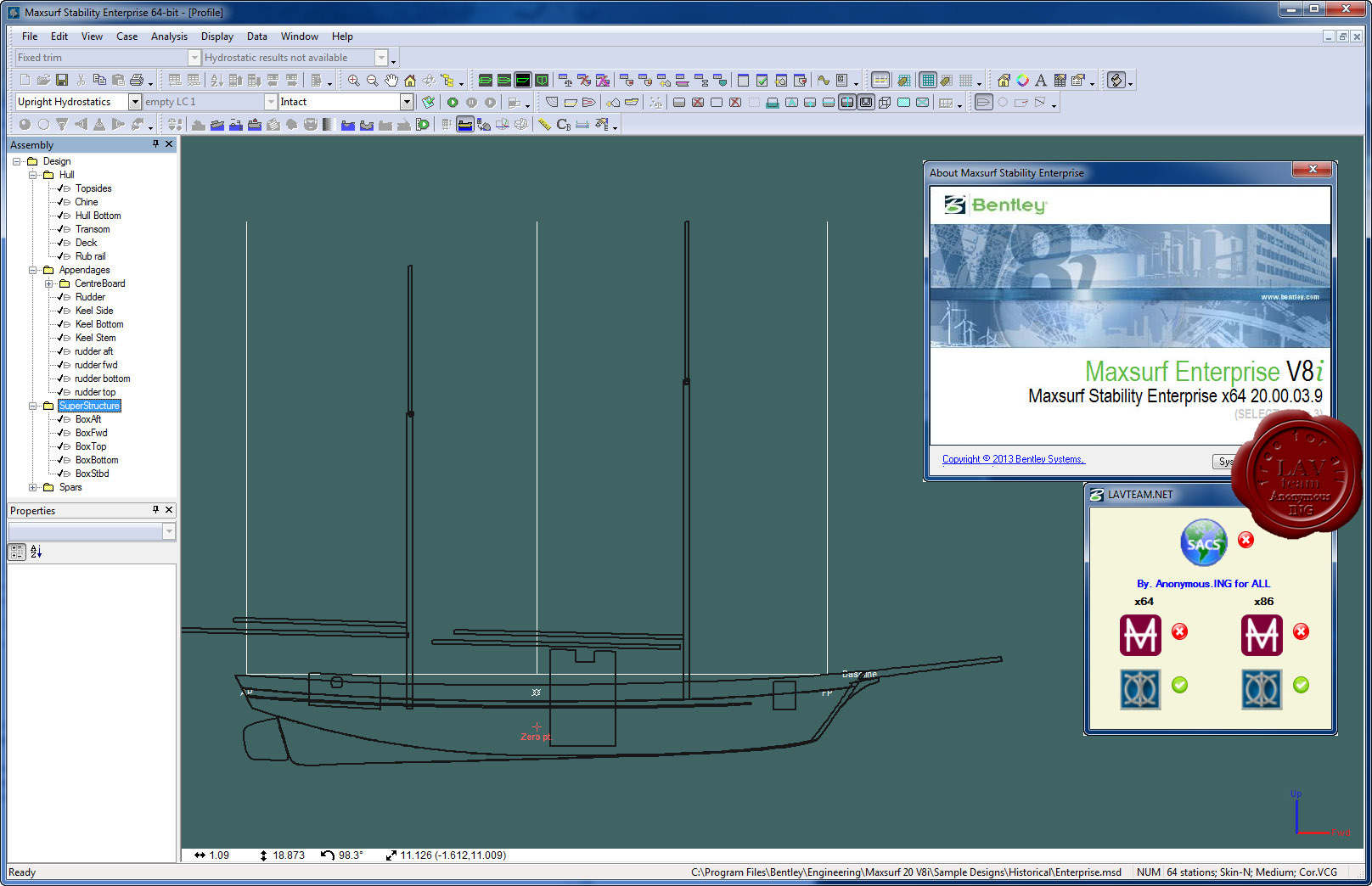Click the SACS globe icon in the LAVTEAM window
The image size is (1372, 886).
[x=1203, y=543]
